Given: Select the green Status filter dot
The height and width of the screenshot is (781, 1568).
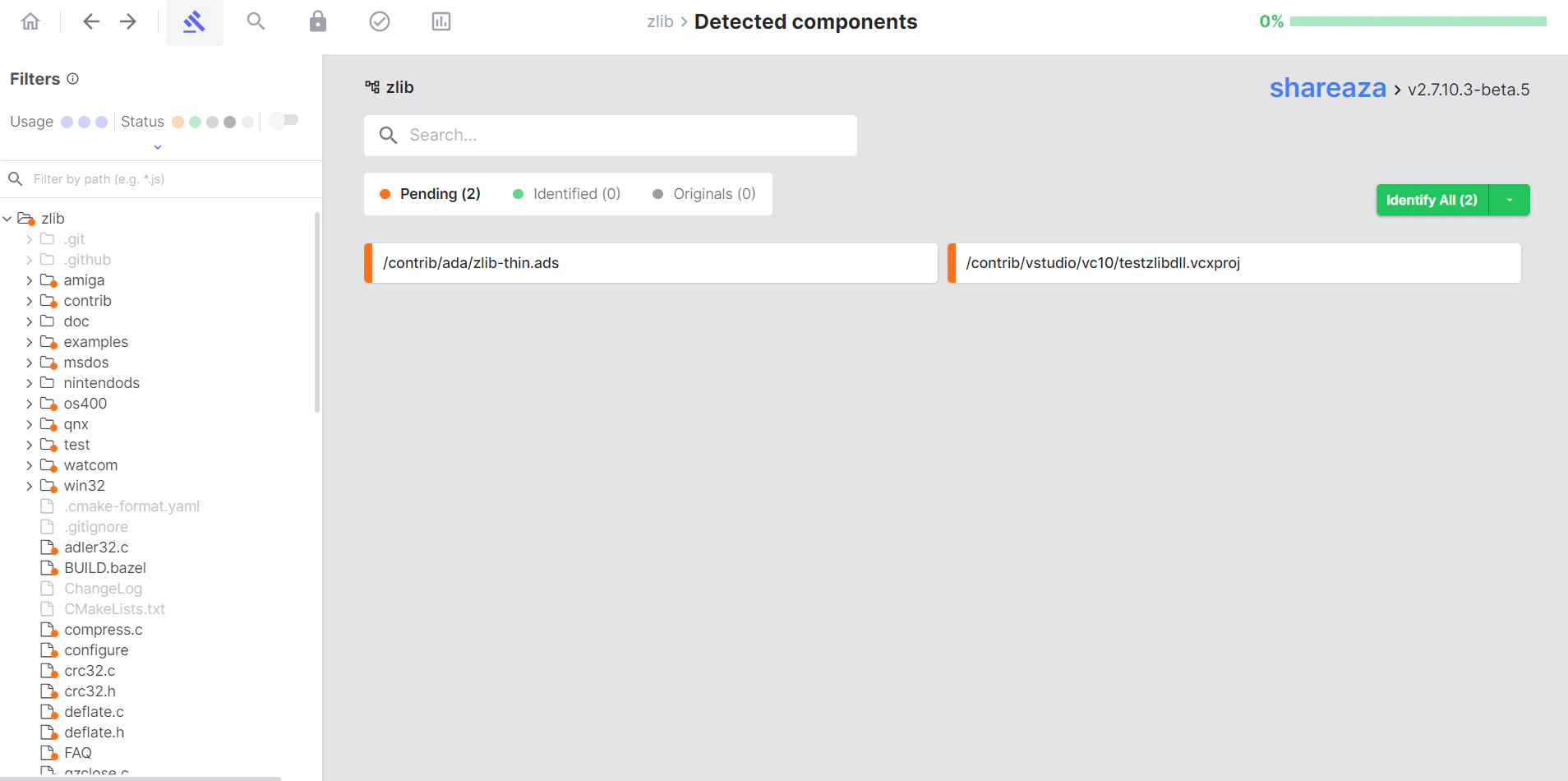Looking at the screenshot, I should coord(195,121).
